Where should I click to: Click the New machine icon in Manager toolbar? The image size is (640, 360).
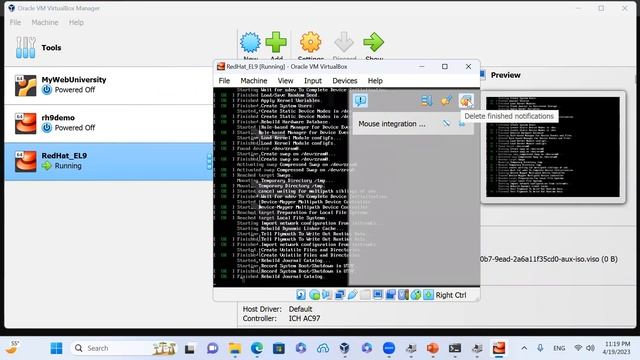(250, 42)
